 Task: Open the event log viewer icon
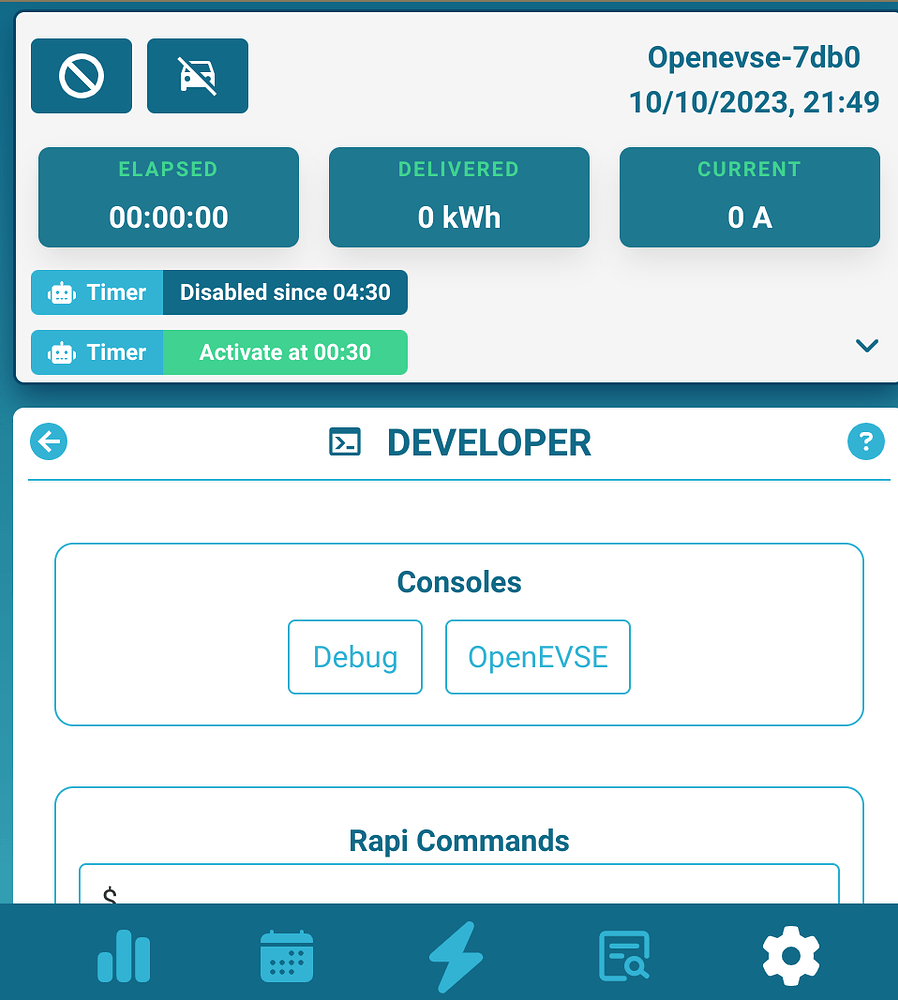click(623, 955)
